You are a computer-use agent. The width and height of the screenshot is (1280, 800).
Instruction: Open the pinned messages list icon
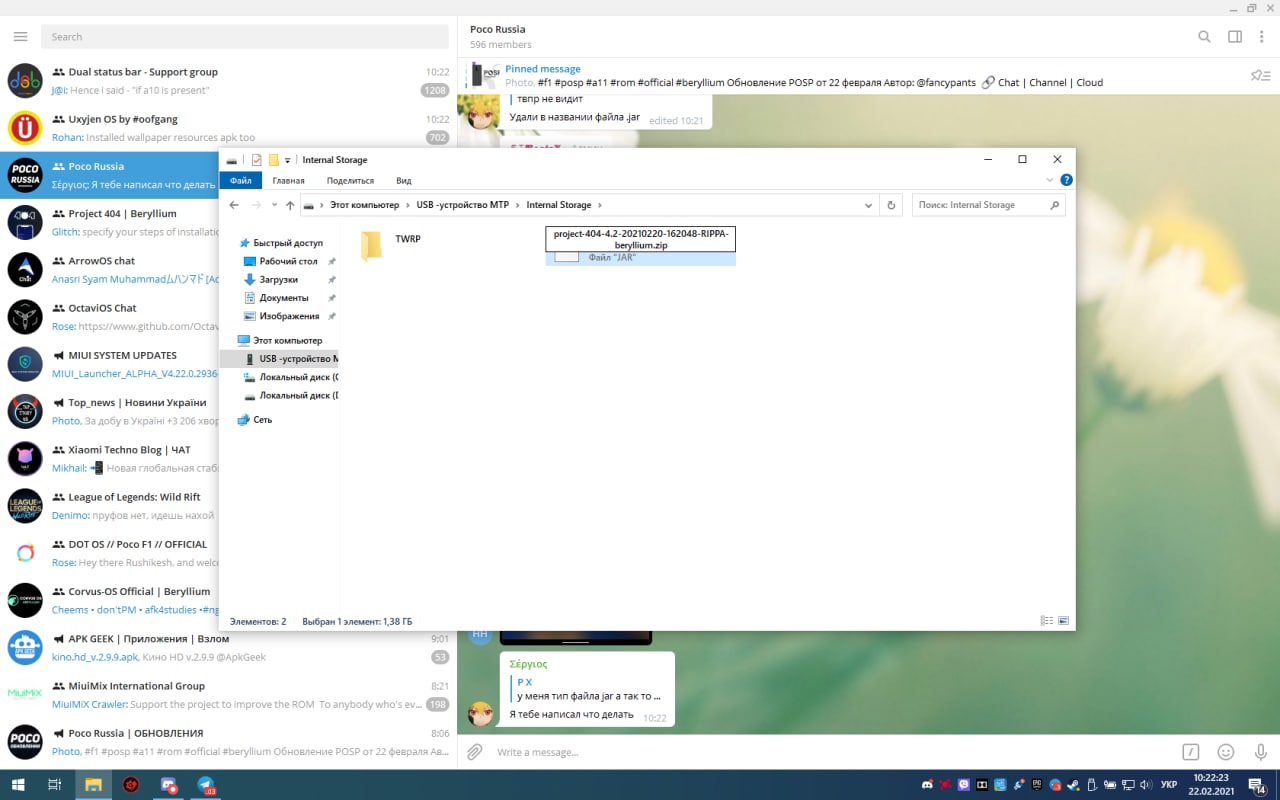coord(1260,76)
